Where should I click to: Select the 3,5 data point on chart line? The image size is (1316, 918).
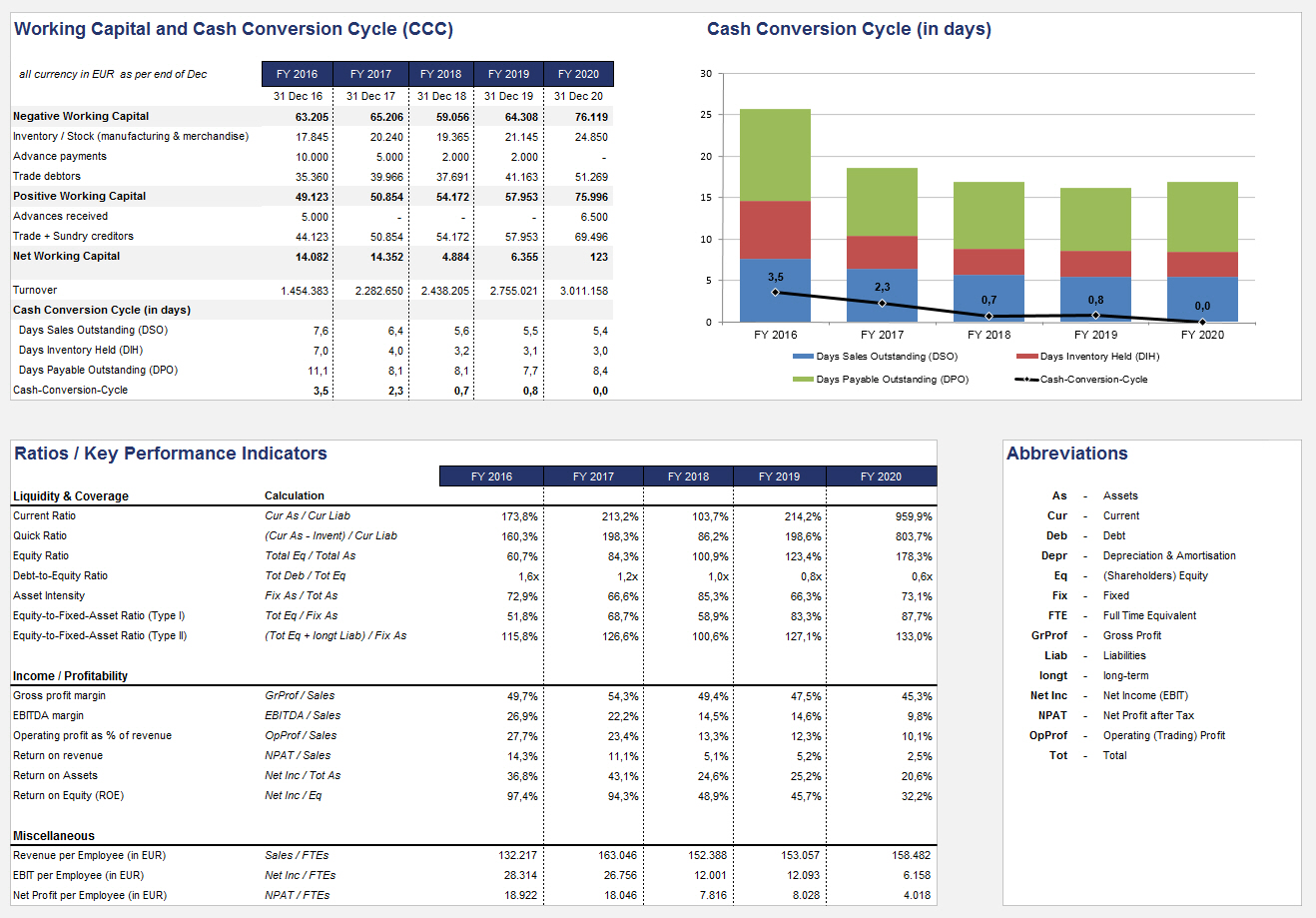[x=776, y=292]
